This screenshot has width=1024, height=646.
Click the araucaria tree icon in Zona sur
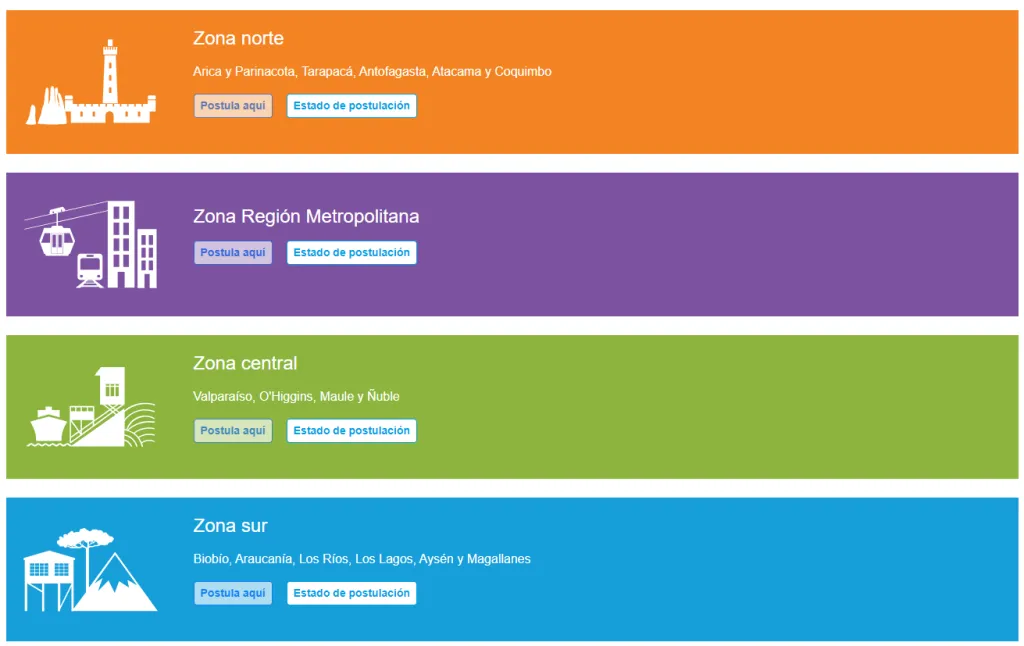tap(86, 553)
